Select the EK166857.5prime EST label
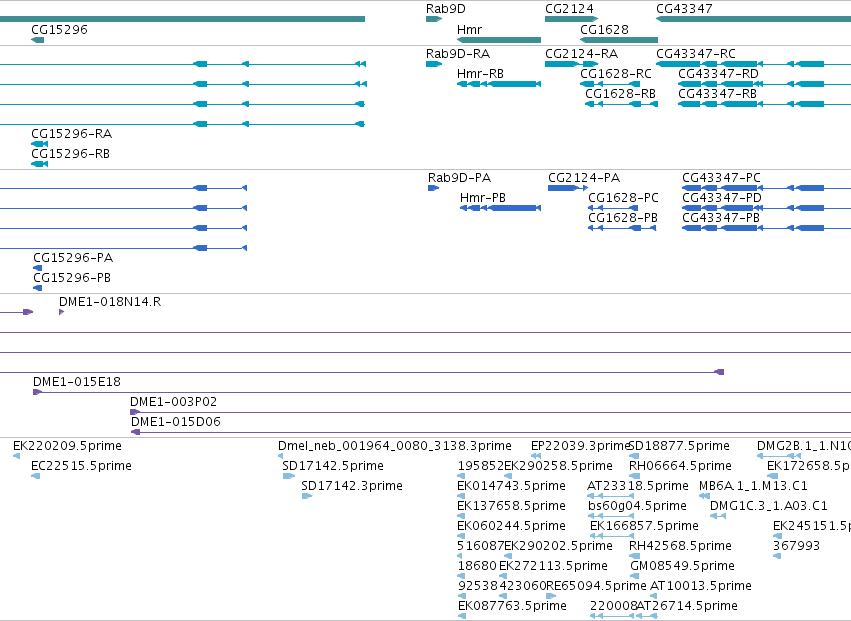Screen dimensions: 851x621 coord(644,526)
